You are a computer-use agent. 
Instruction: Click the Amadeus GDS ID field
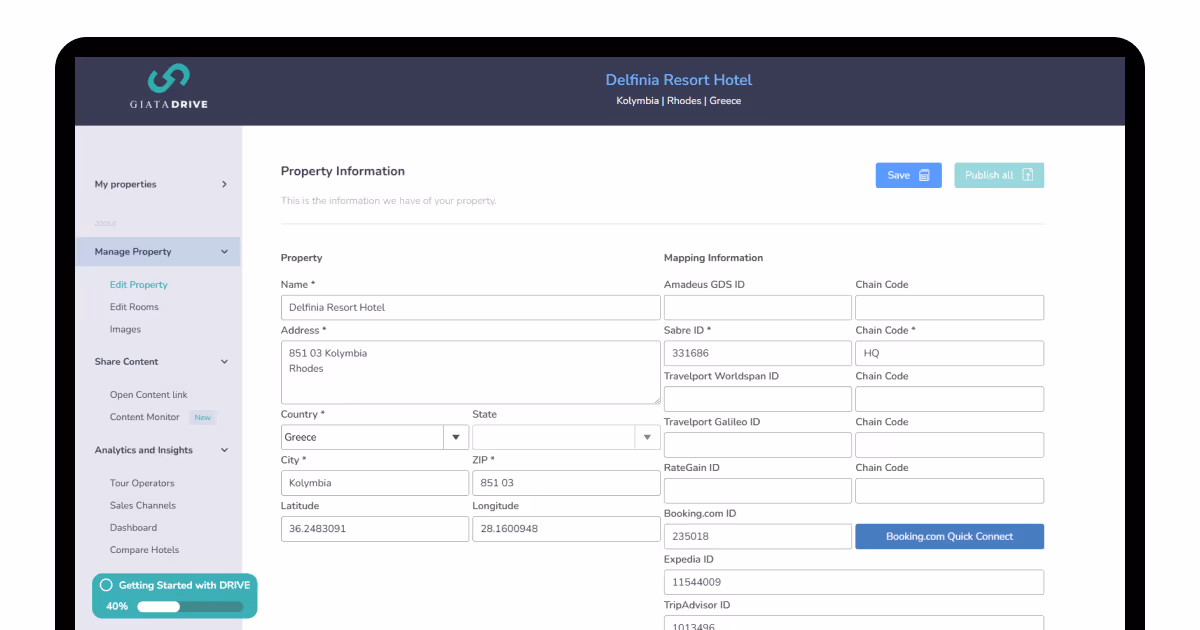[x=758, y=307]
